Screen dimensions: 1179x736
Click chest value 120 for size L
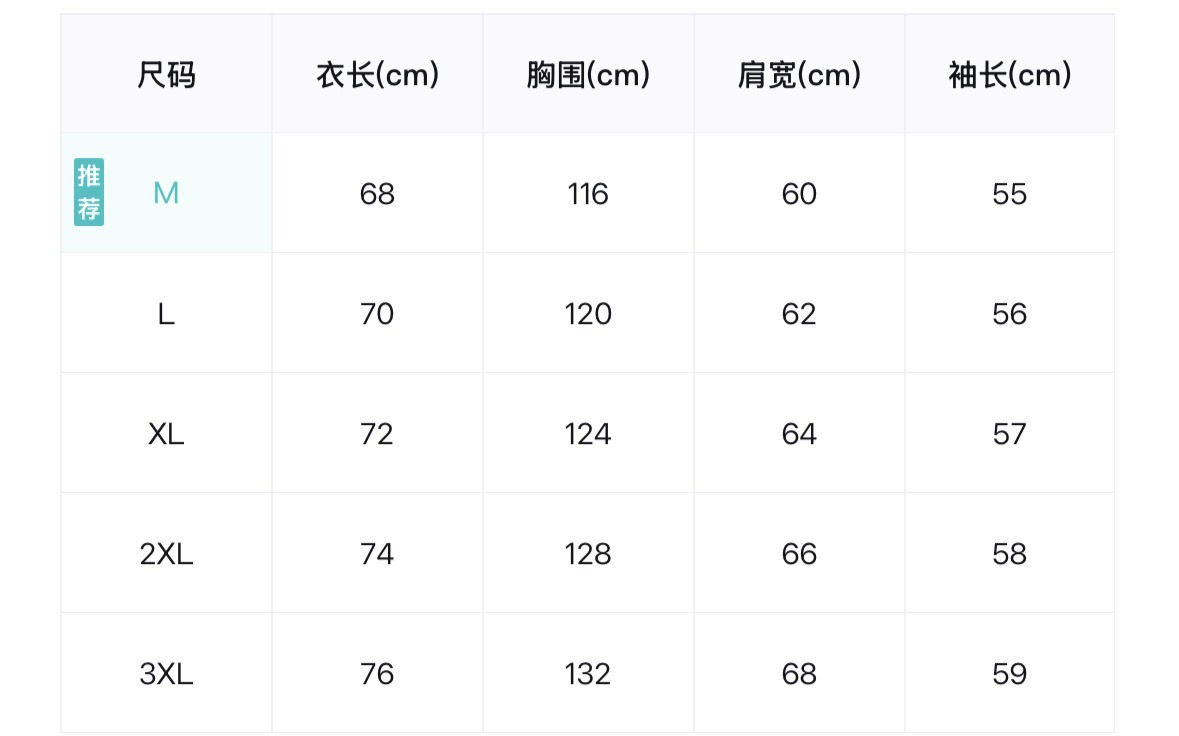[x=588, y=313]
